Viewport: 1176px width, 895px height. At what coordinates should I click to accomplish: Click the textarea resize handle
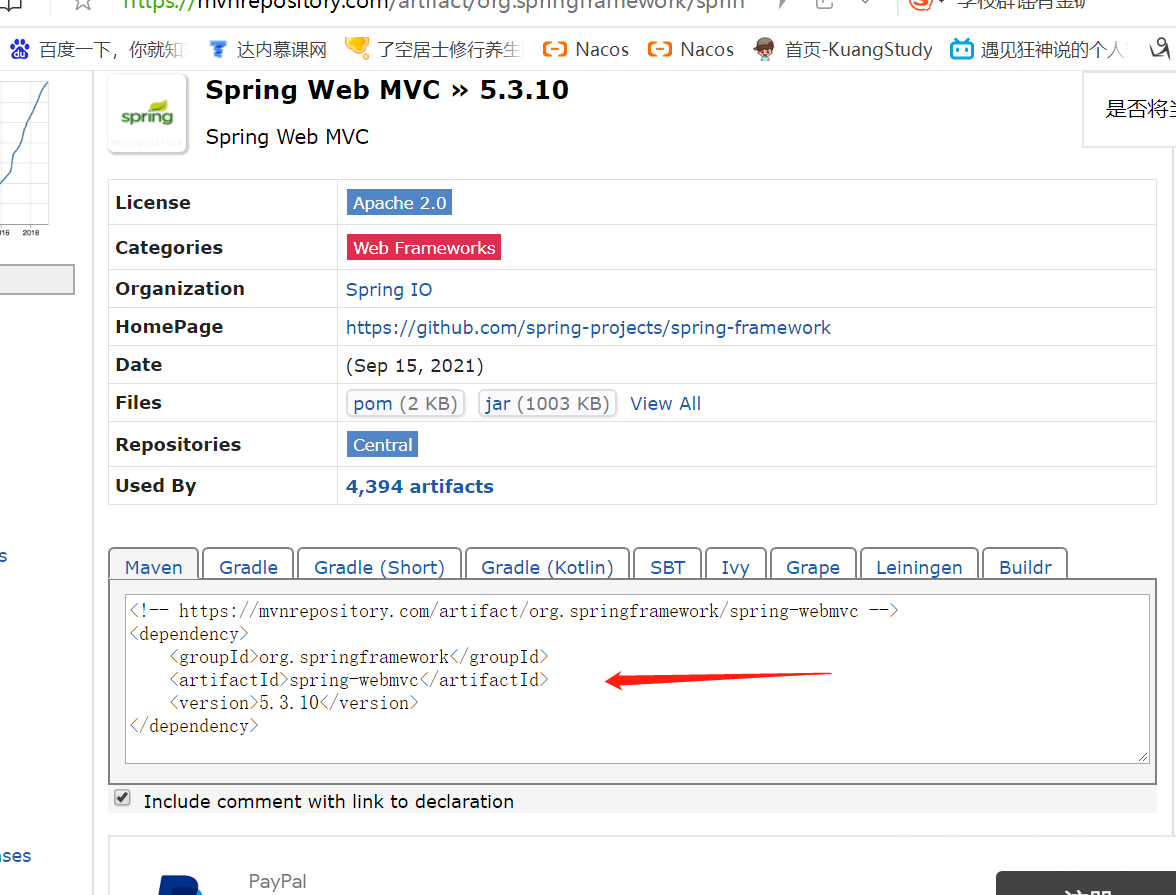pos(1143,757)
